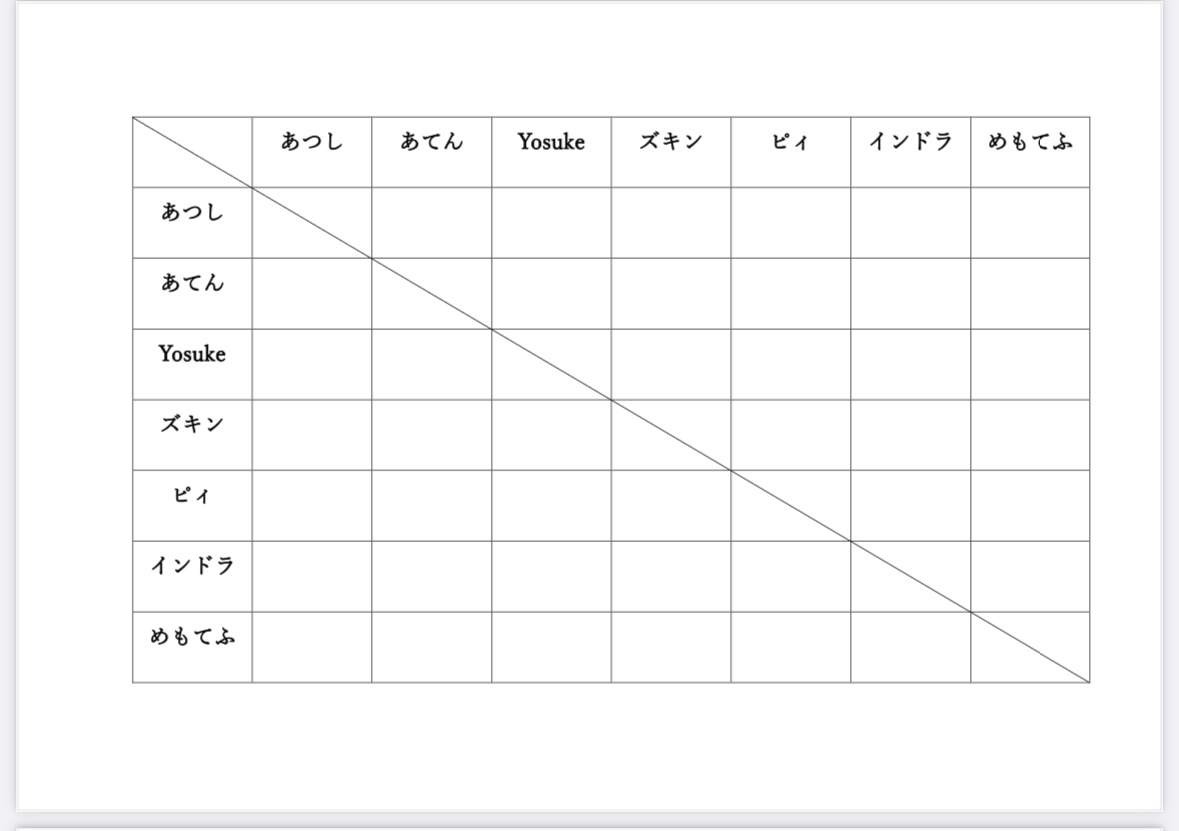
Task: Click the あつし column header cell
Action: (312, 152)
